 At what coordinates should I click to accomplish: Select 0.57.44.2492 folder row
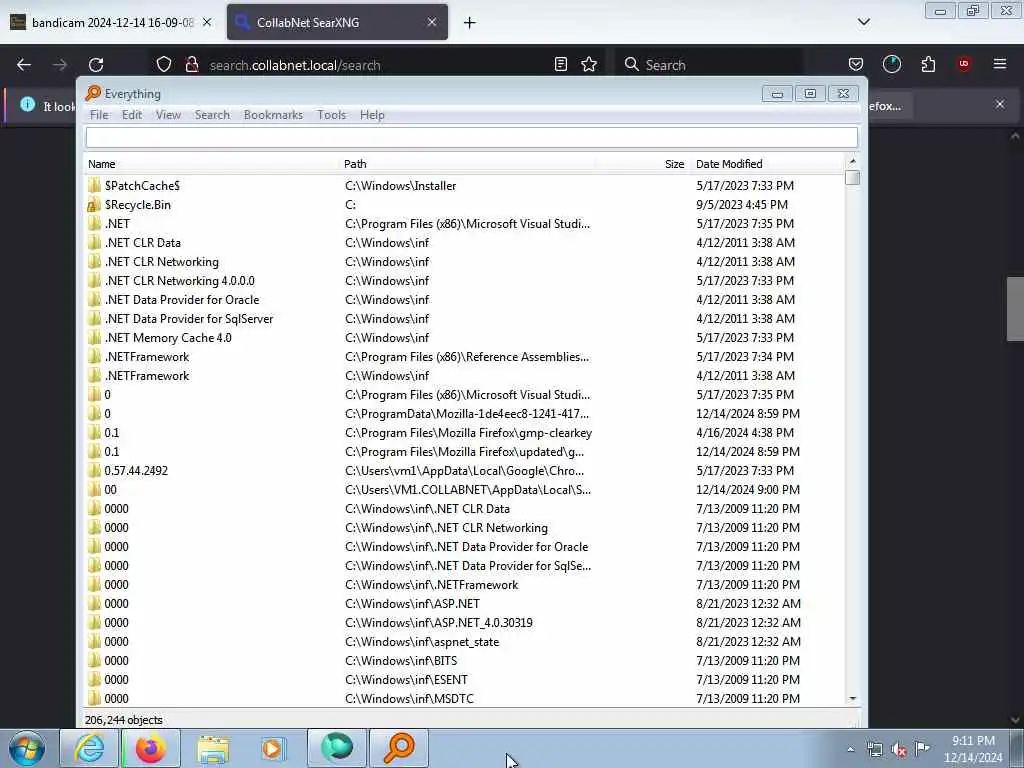coord(464,471)
